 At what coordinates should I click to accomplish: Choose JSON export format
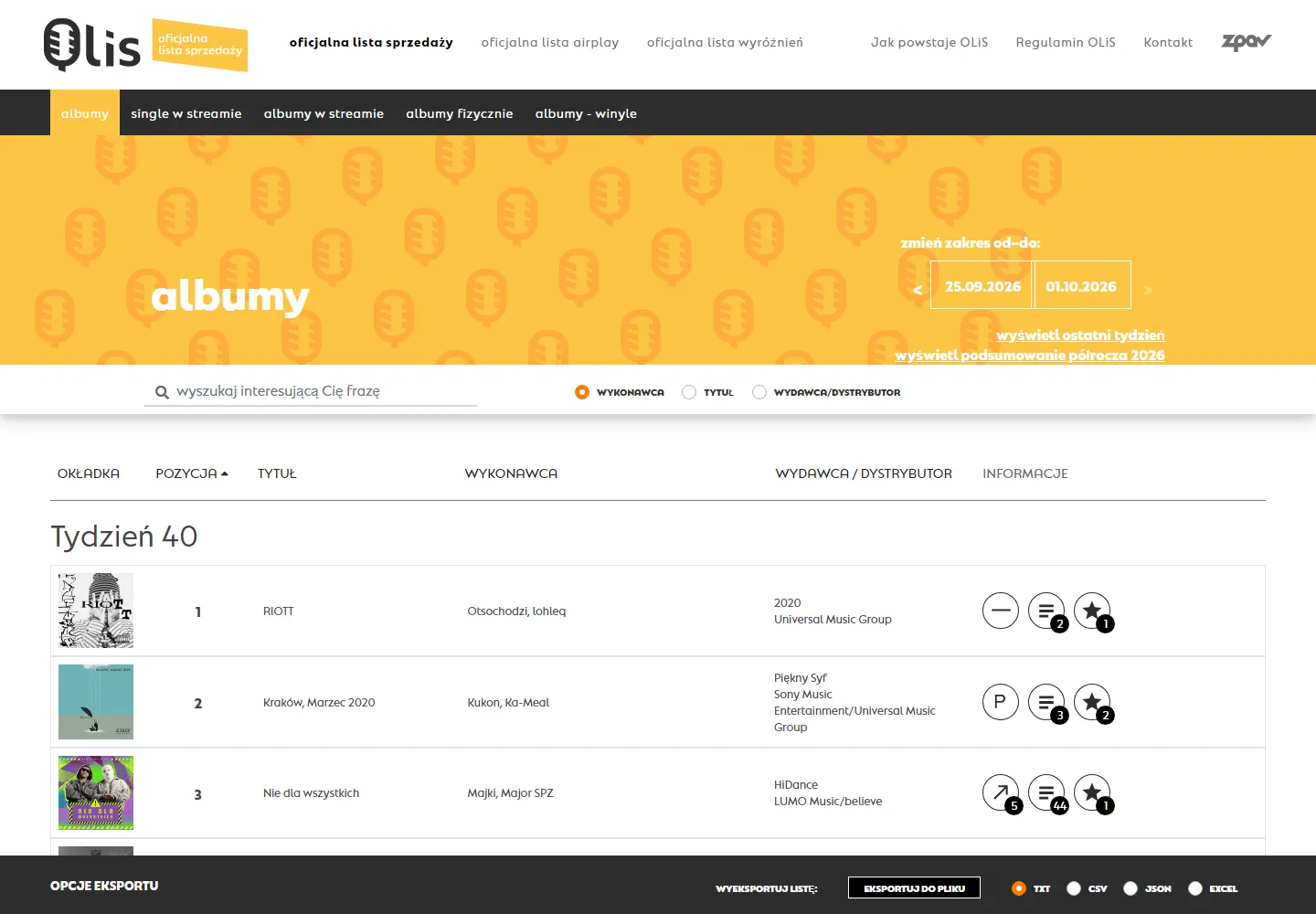(1130, 888)
